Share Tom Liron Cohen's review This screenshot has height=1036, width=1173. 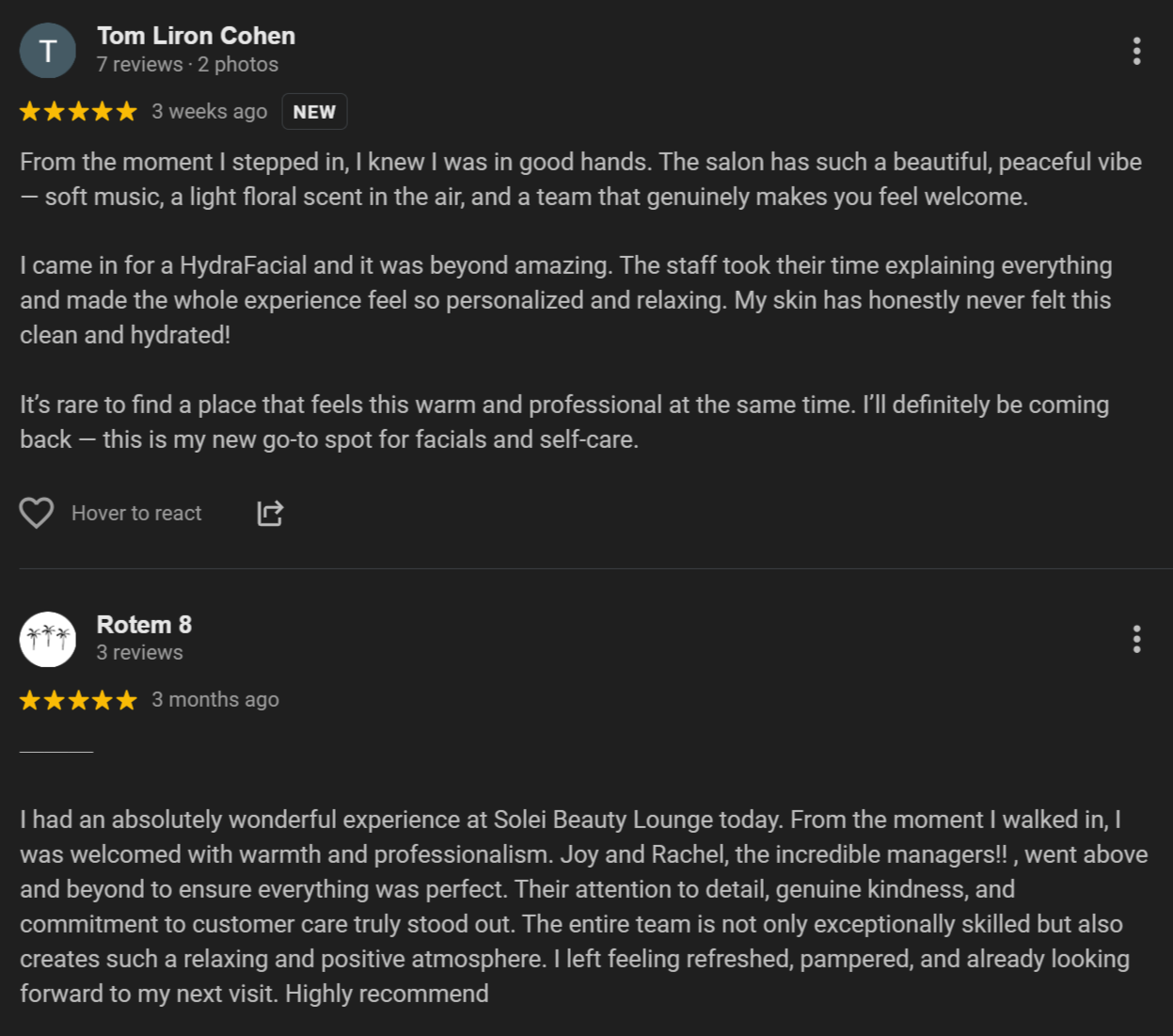(270, 513)
